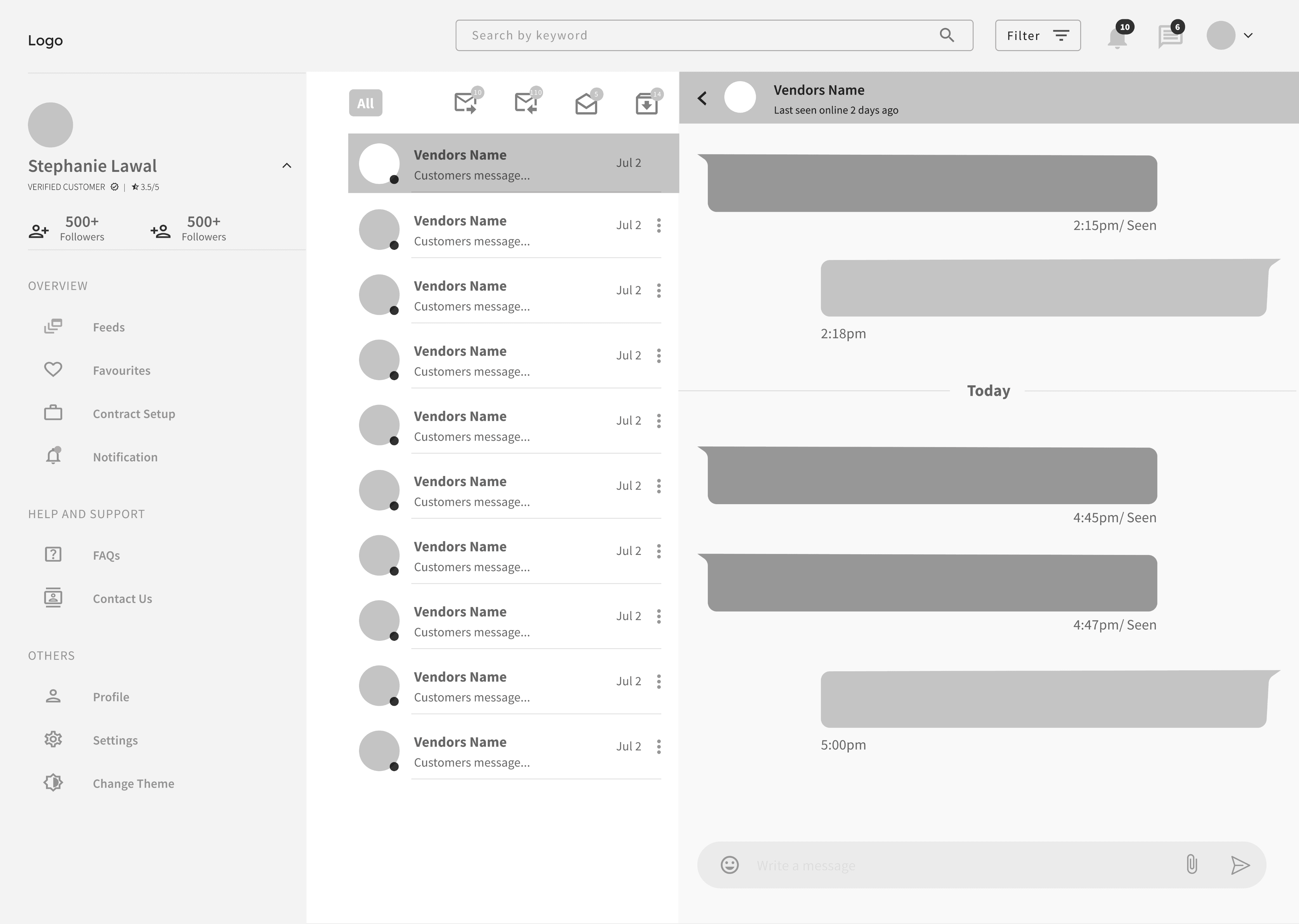The image size is (1299, 924).
Task: Open three-dot menu of last conversation
Action: pos(659,746)
